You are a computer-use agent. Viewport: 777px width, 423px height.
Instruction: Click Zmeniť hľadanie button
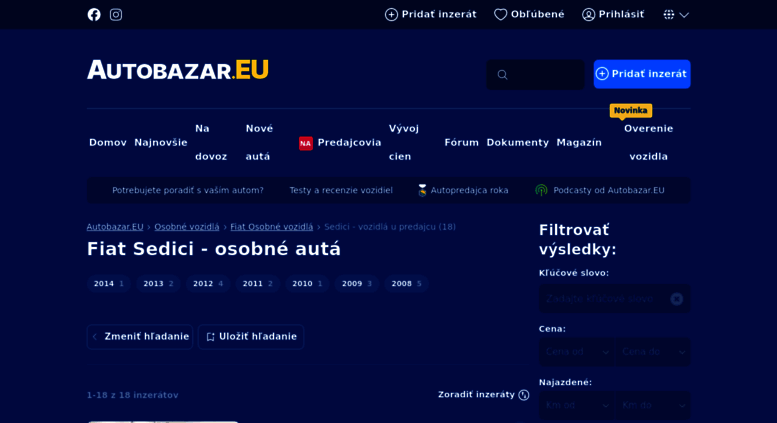coord(140,337)
